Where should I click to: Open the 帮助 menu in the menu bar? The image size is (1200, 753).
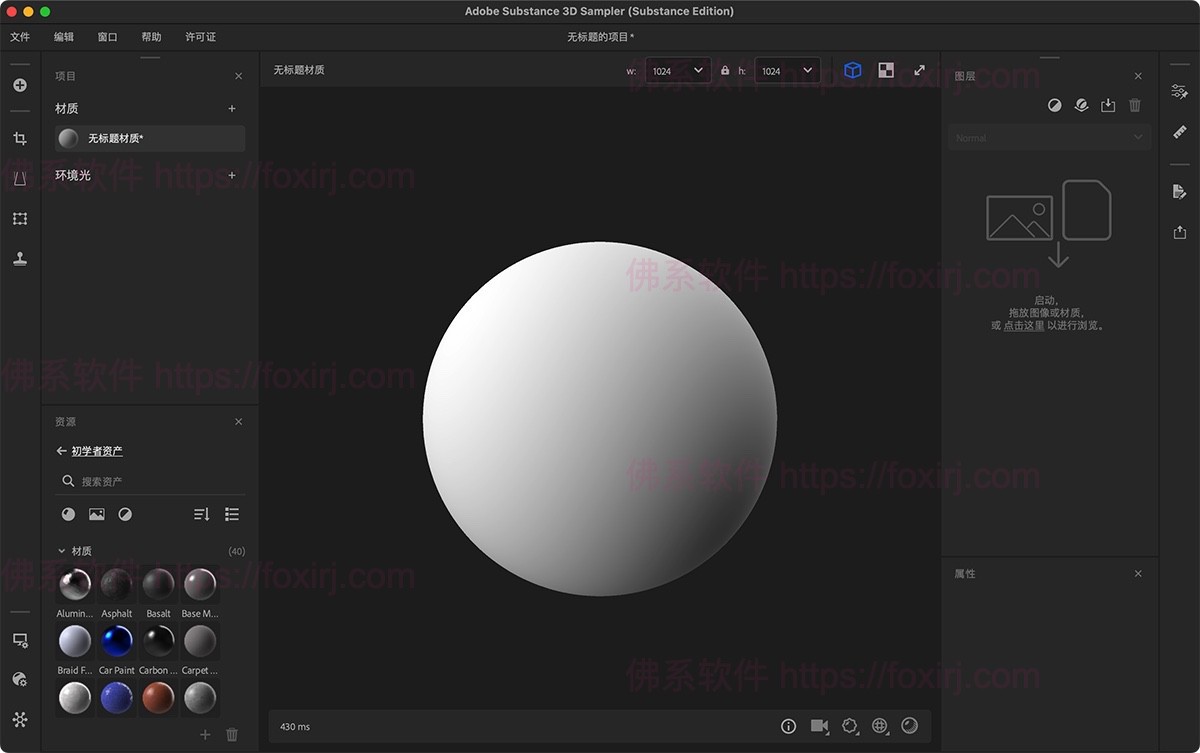[151, 37]
